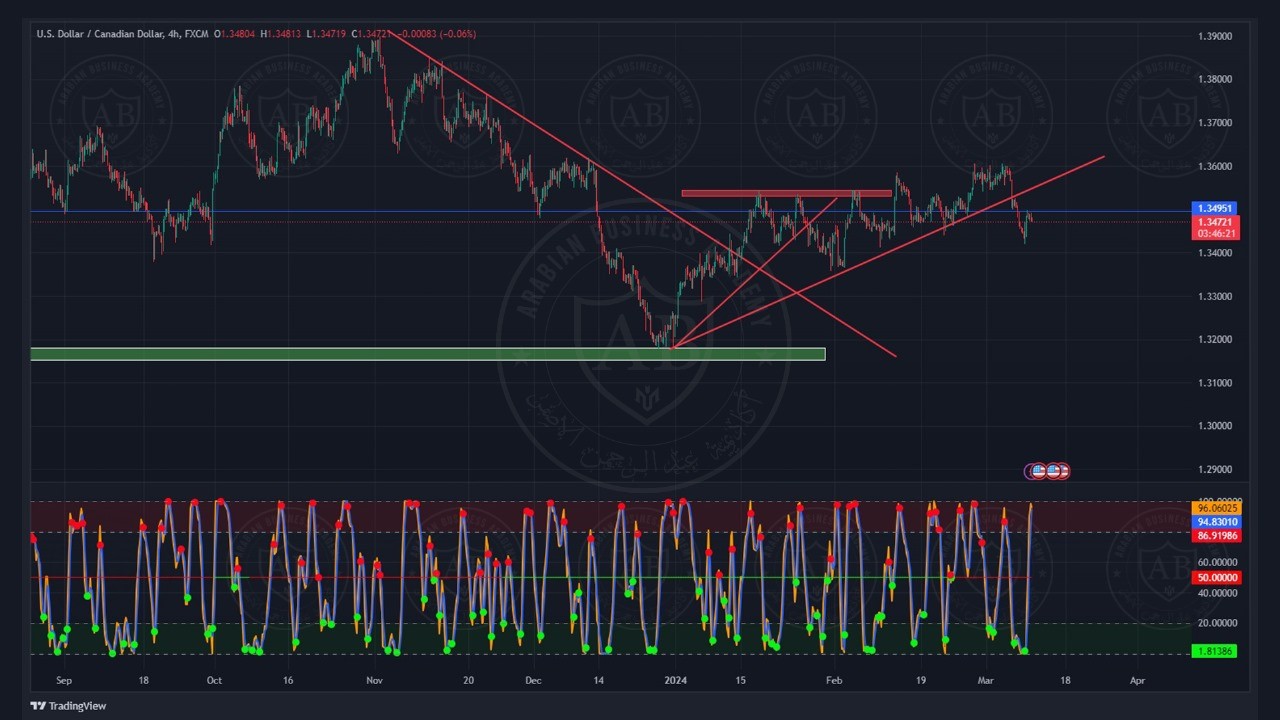The width and height of the screenshot is (1280, 720).
Task: Click the Mar label on the time axis
Action: tap(987, 680)
